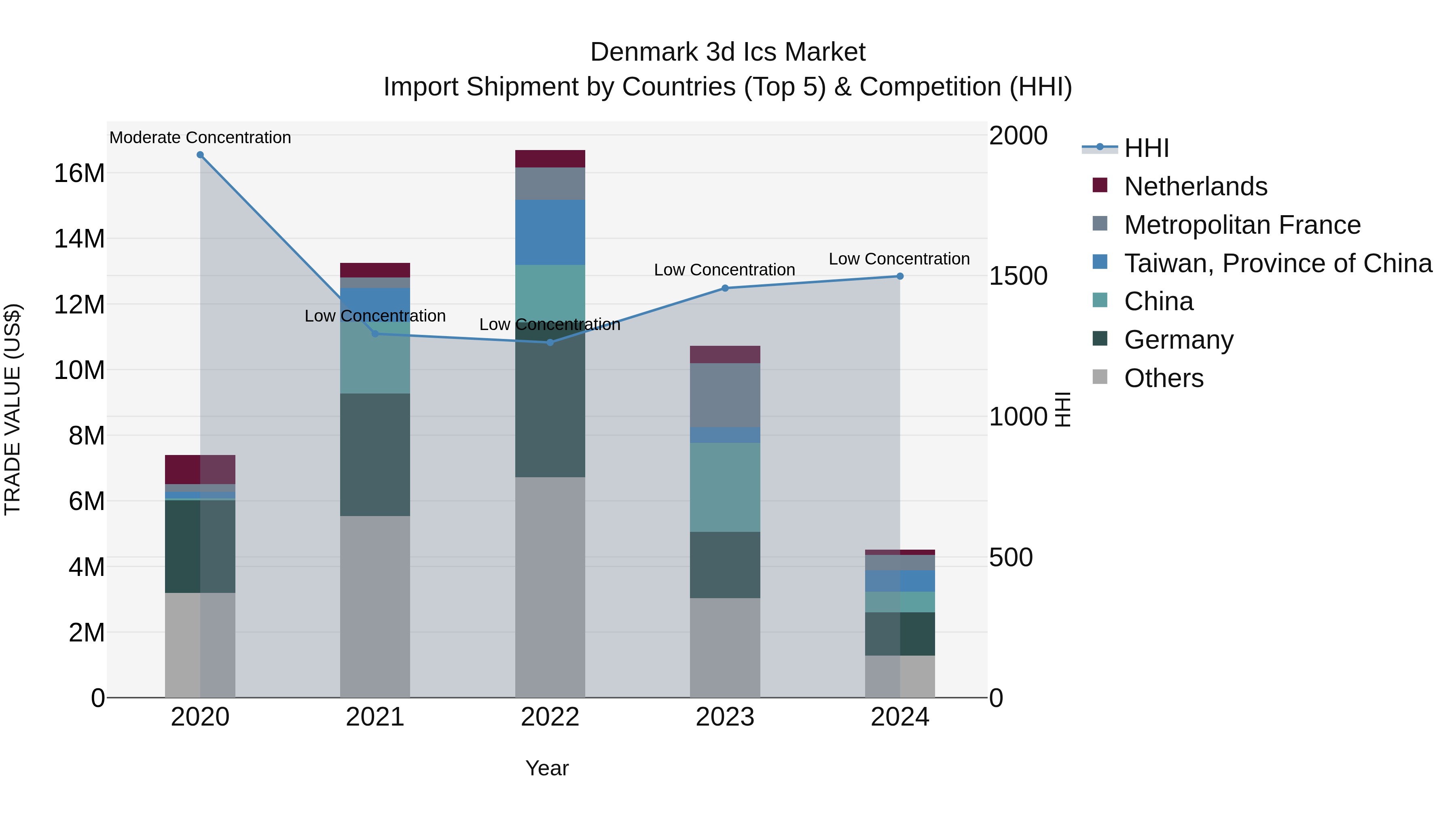The image size is (1456, 819).
Task: Click the 2021 Others bar segment
Action: pos(375,607)
